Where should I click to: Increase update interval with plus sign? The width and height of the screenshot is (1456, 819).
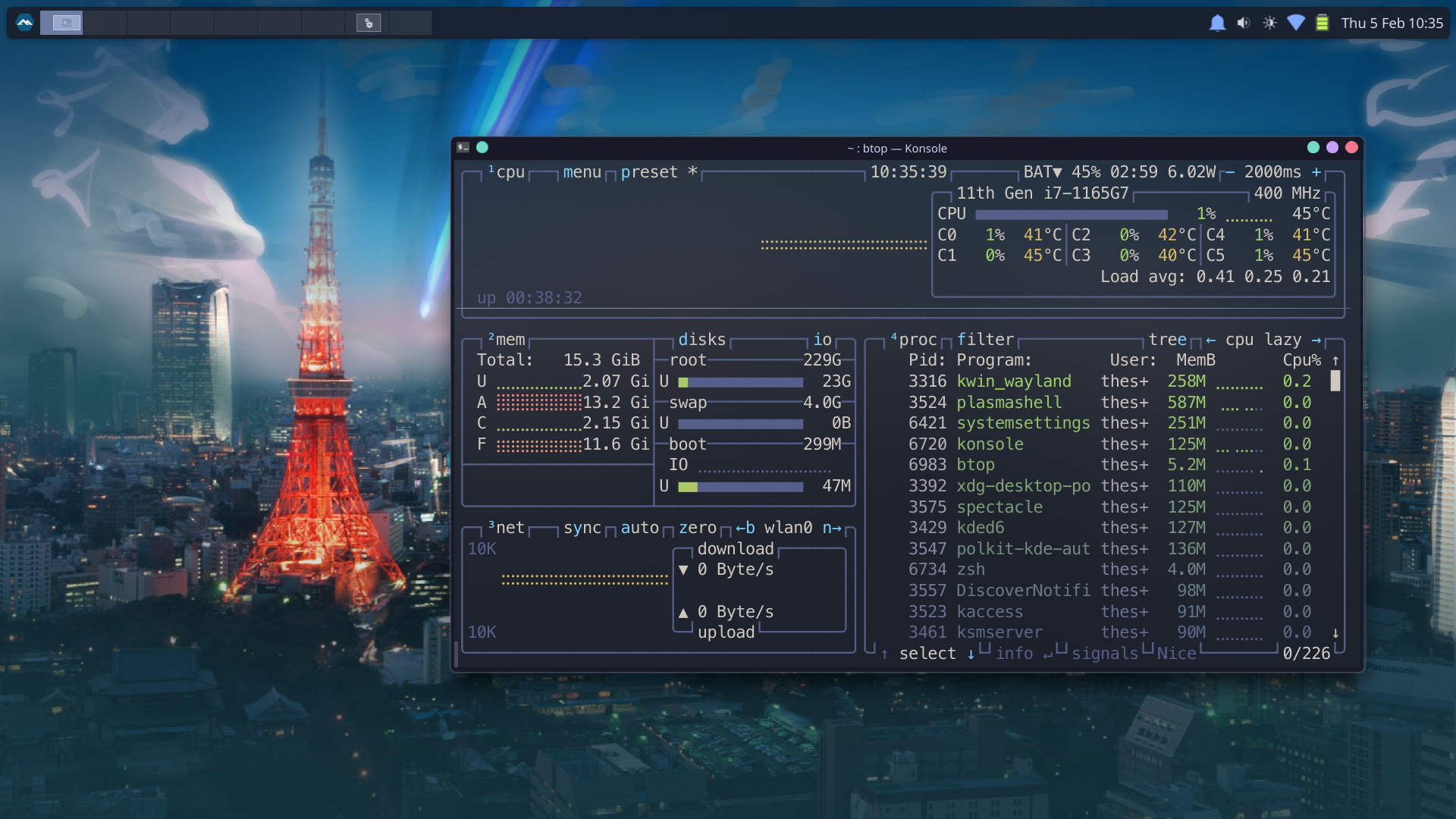1316,172
